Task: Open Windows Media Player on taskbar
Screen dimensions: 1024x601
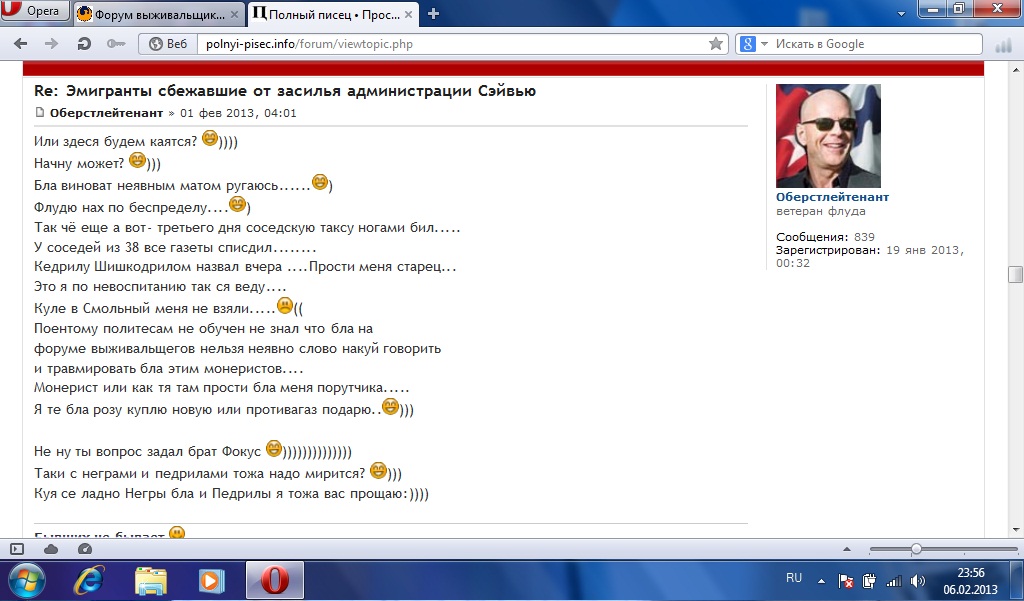Action: click(211, 580)
